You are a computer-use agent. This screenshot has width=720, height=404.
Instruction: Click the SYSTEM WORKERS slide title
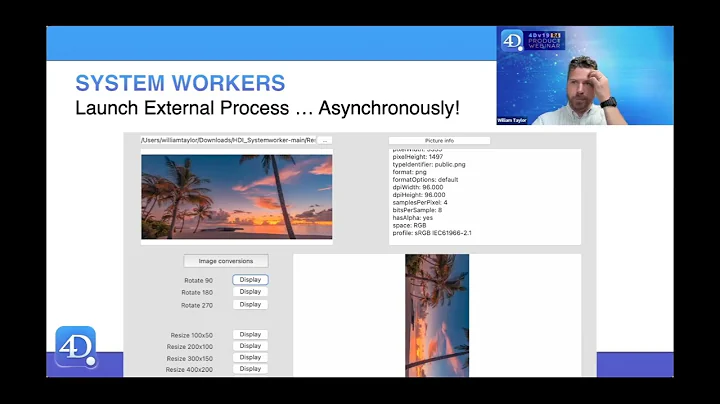pyautogui.click(x=180, y=83)
